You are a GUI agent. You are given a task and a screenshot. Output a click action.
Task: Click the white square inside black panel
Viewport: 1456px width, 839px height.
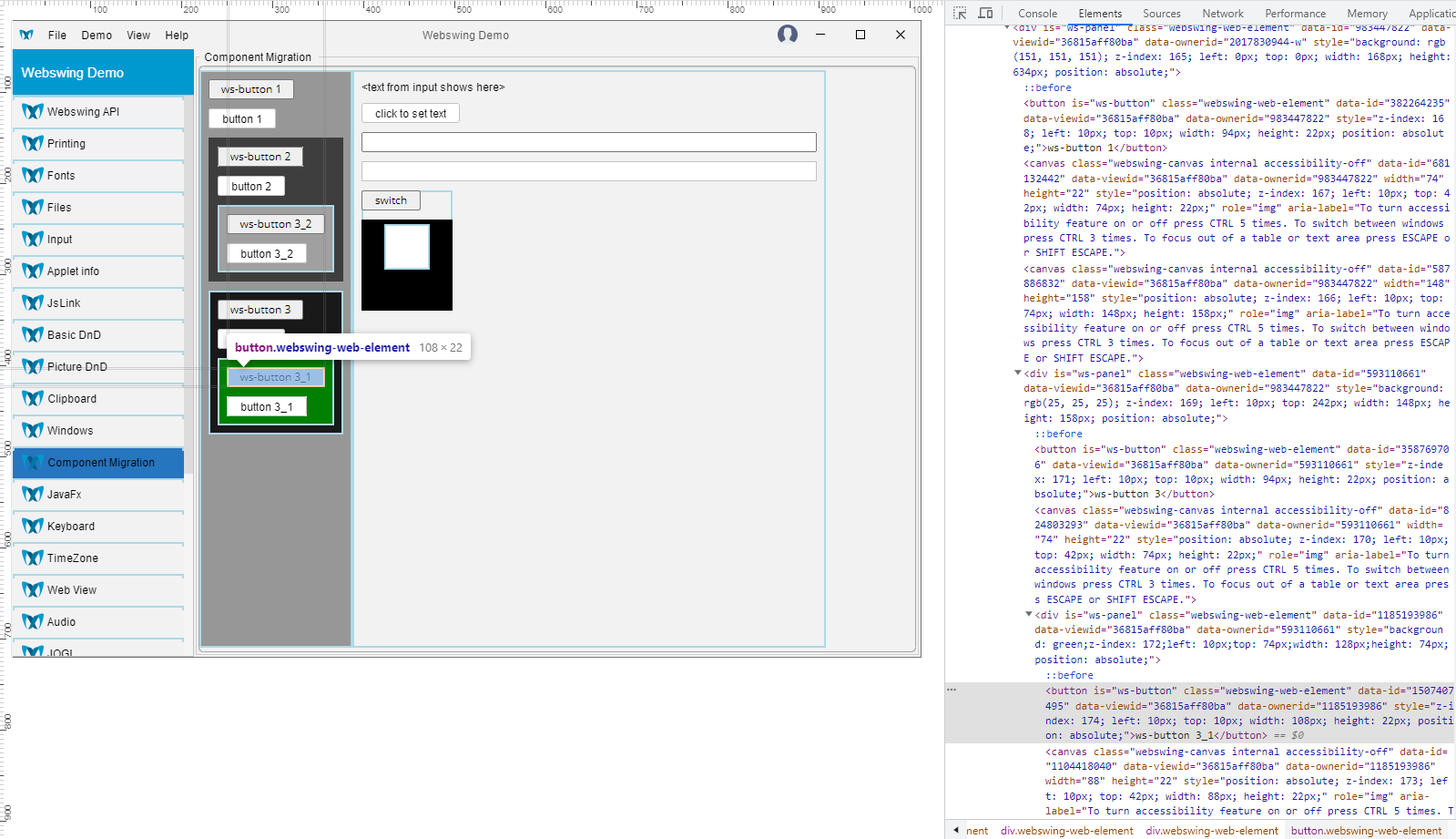point(407,247)
